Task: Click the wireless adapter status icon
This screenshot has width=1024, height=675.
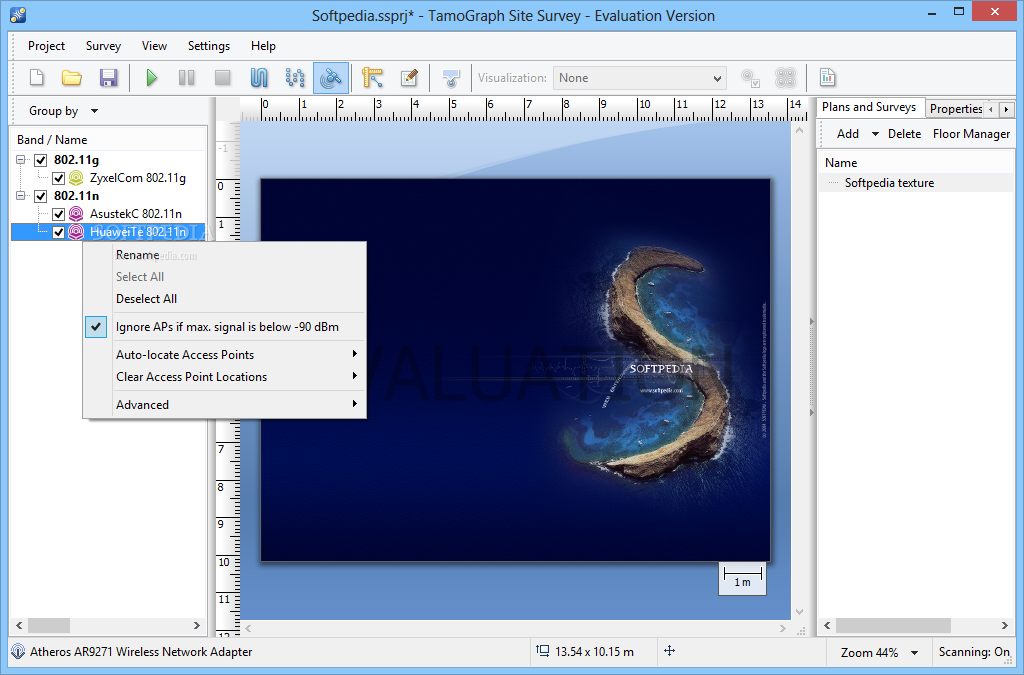Action: [x=18, y=651]
